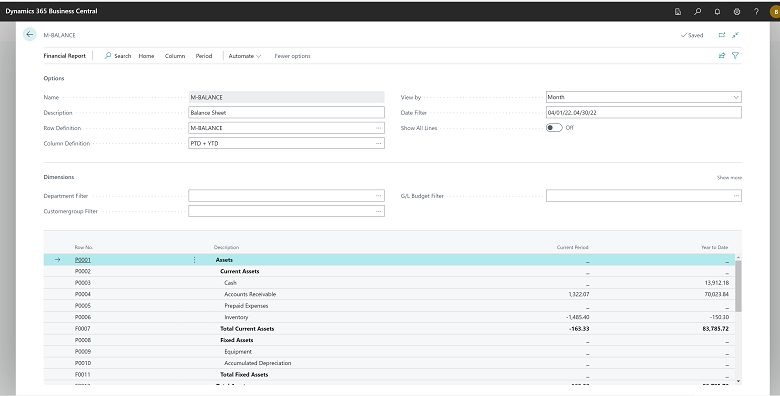Click the Description column header

pos(226,247)
